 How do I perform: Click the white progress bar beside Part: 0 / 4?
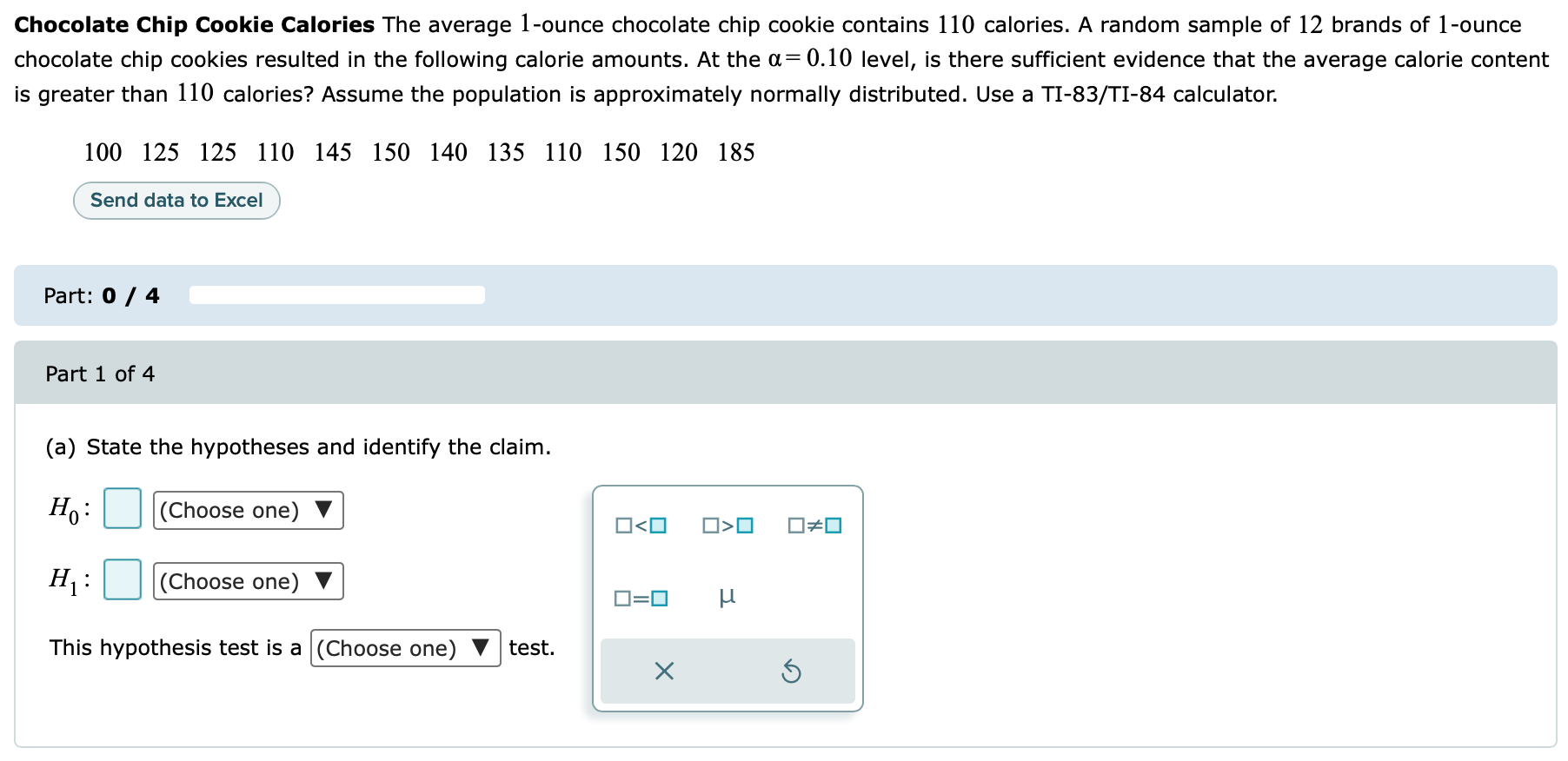337,294
